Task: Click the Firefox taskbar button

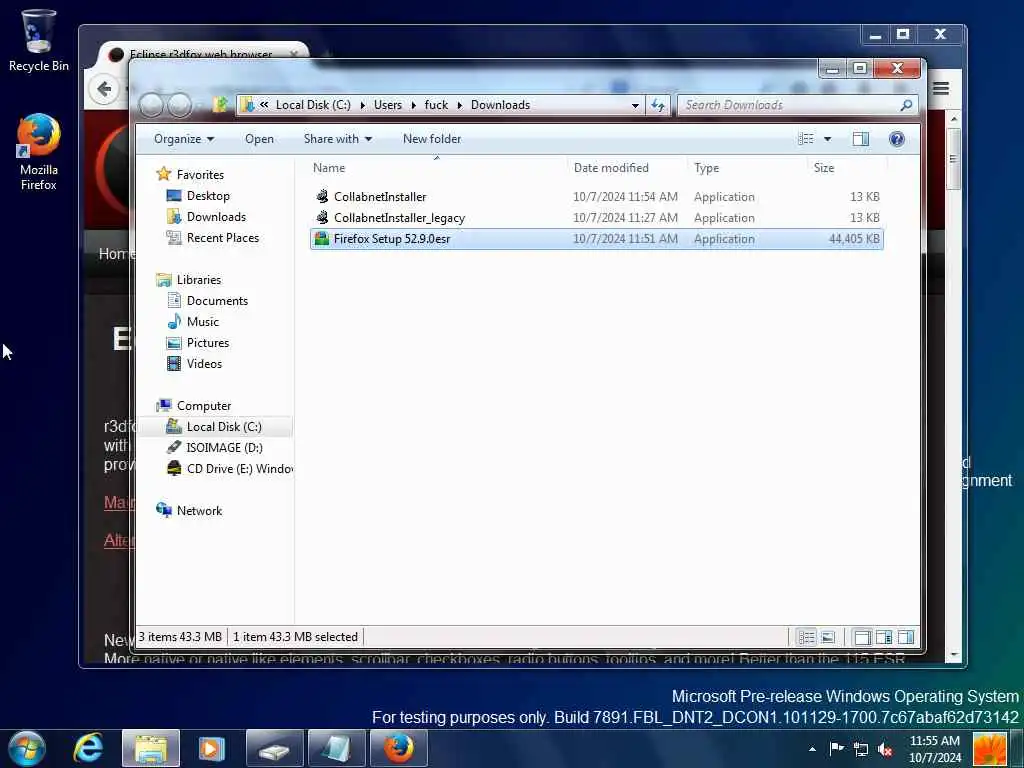Action: 398,748
